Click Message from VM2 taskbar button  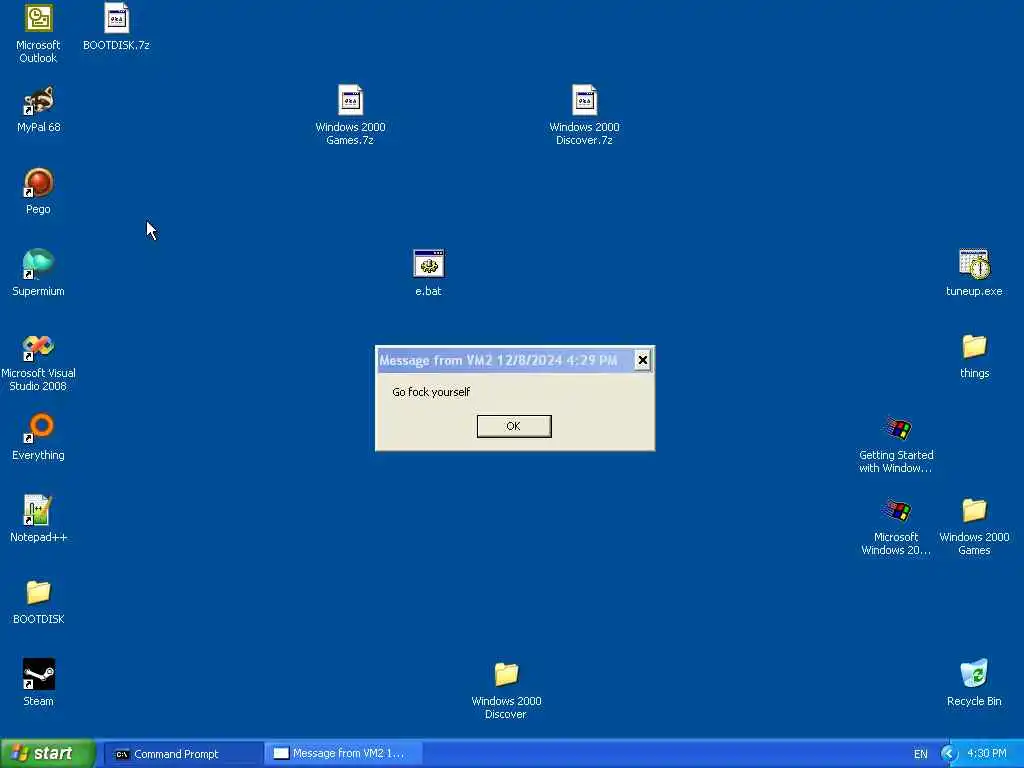pyautogui.click(x=343, y=754)
